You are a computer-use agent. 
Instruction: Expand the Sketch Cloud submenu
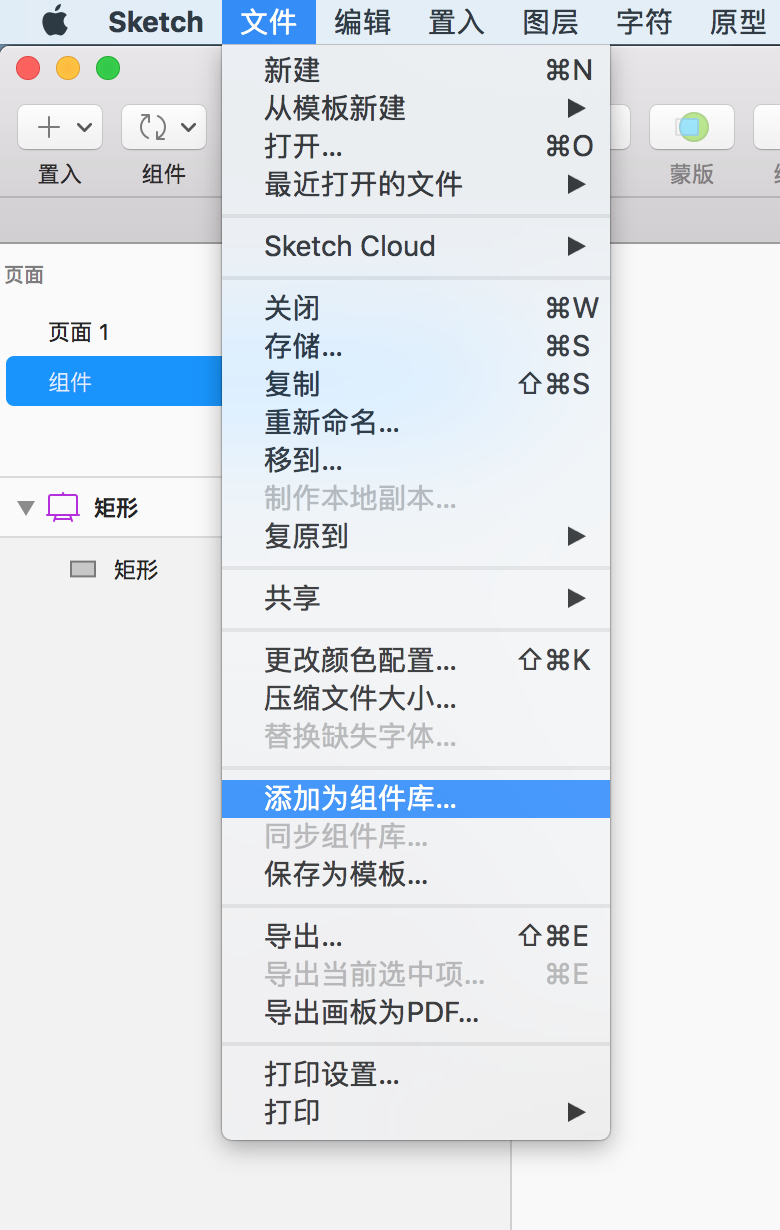pos(416,246)
